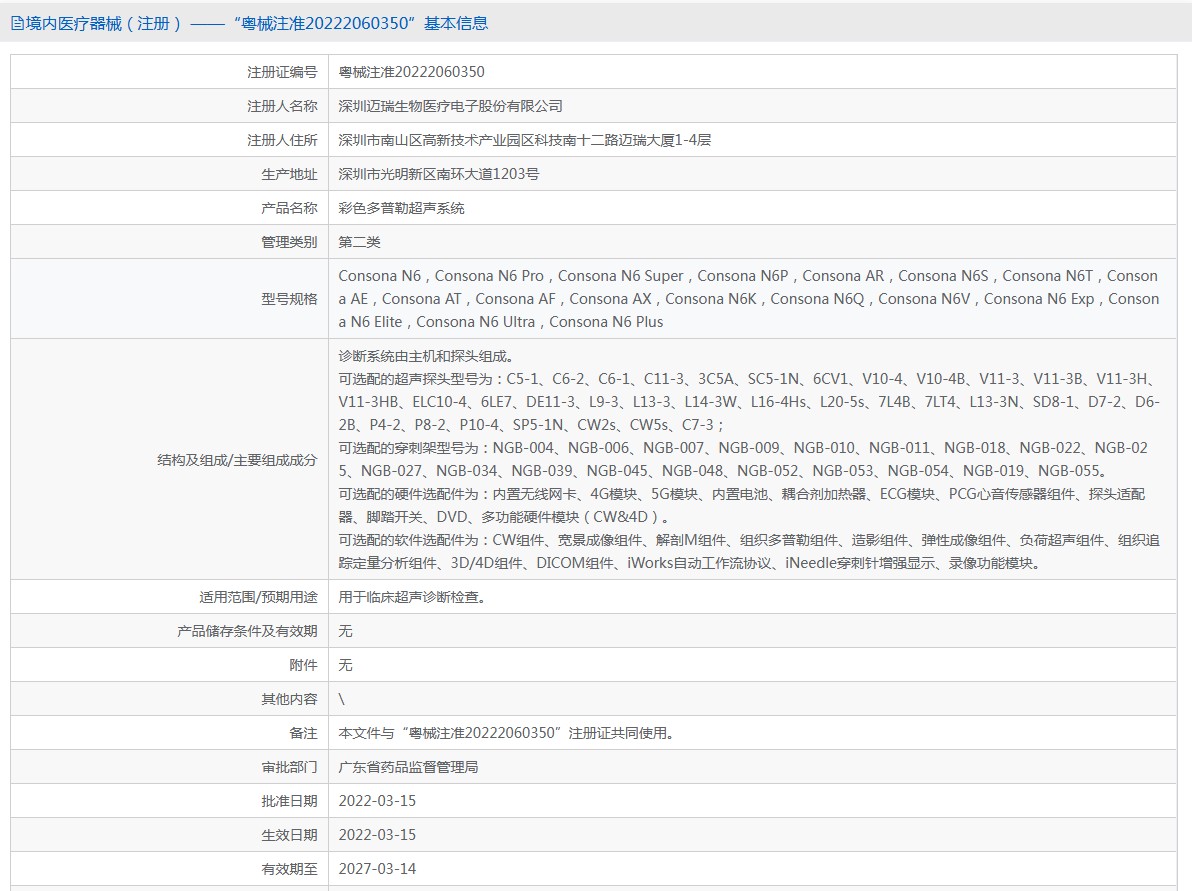Click the line starting 可选配的软件选配件为
This screenshot has height=891, width=1192.
[749, 552]
